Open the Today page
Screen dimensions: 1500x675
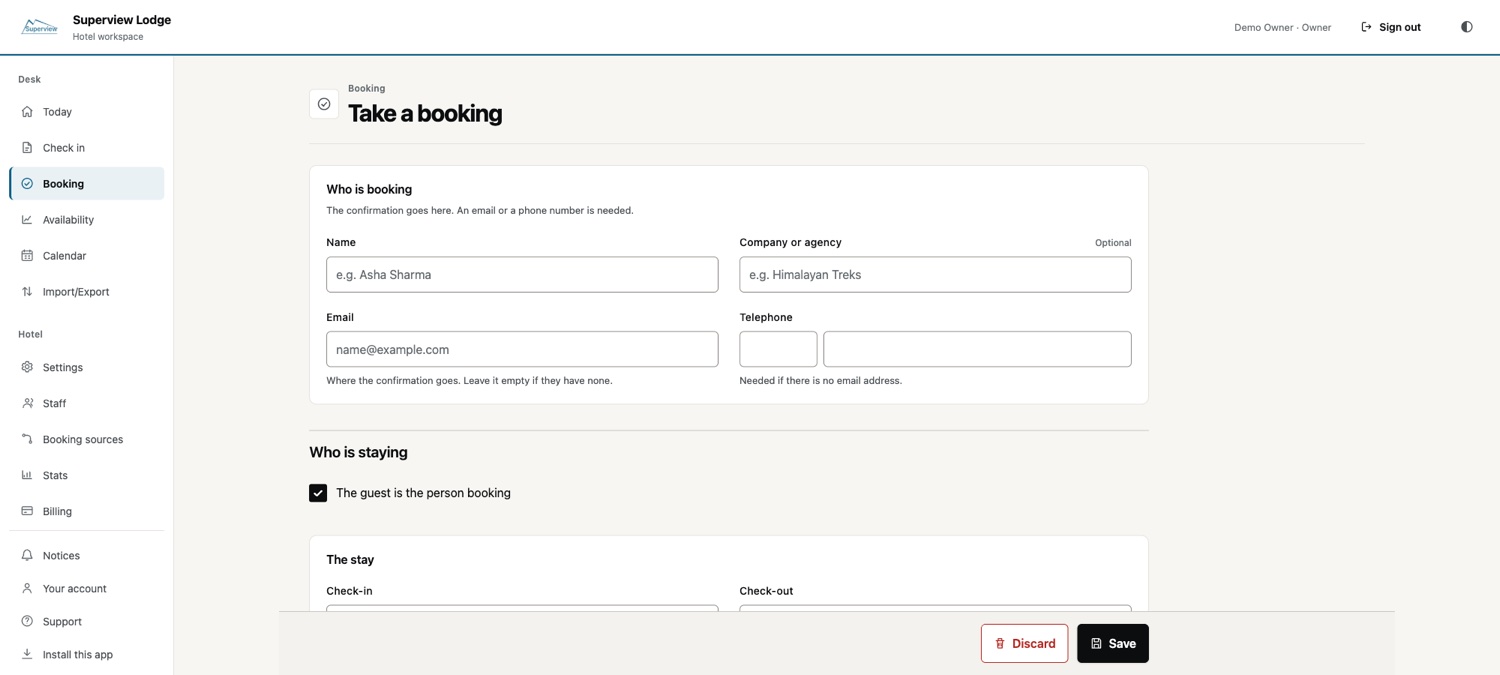coord(87,112)
